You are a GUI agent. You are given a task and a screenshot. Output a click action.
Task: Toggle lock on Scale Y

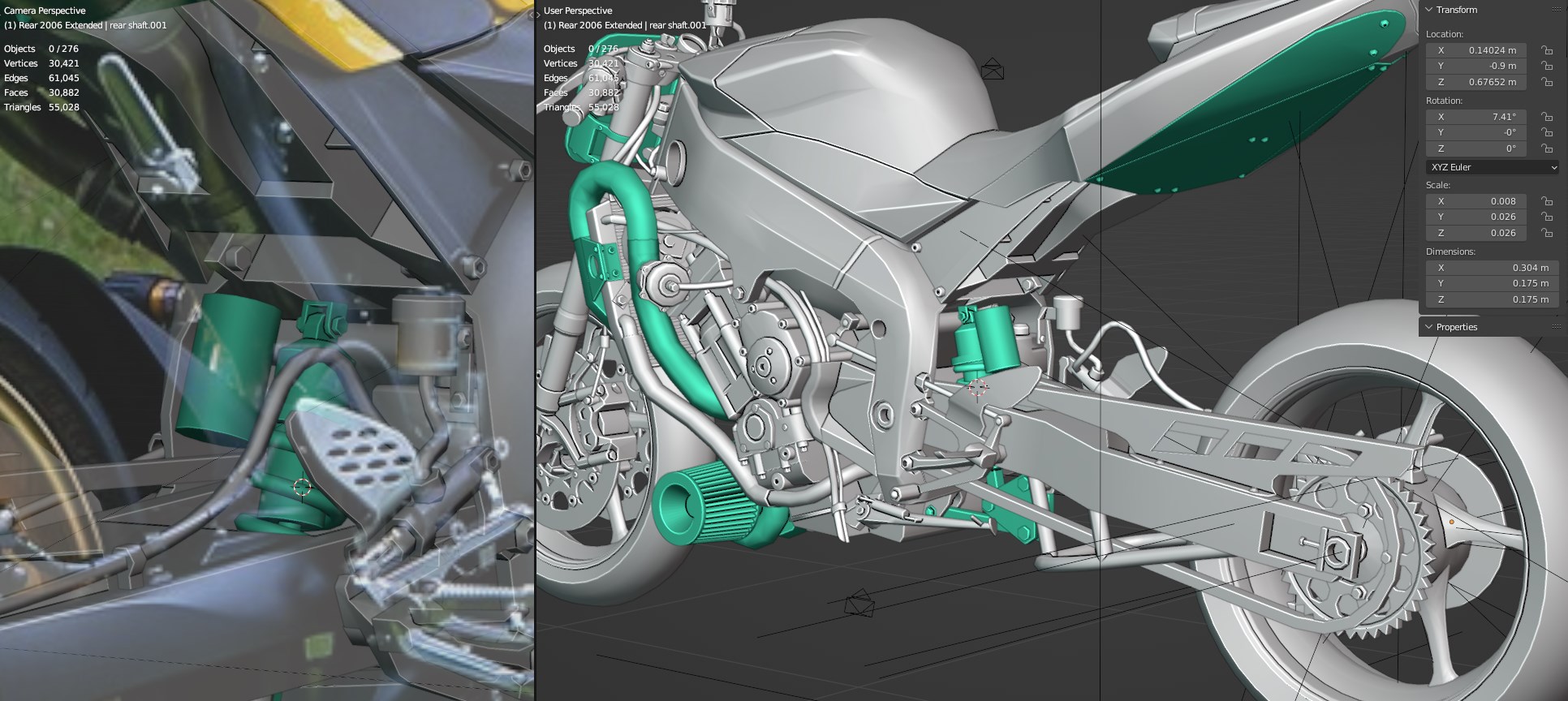1547,217
